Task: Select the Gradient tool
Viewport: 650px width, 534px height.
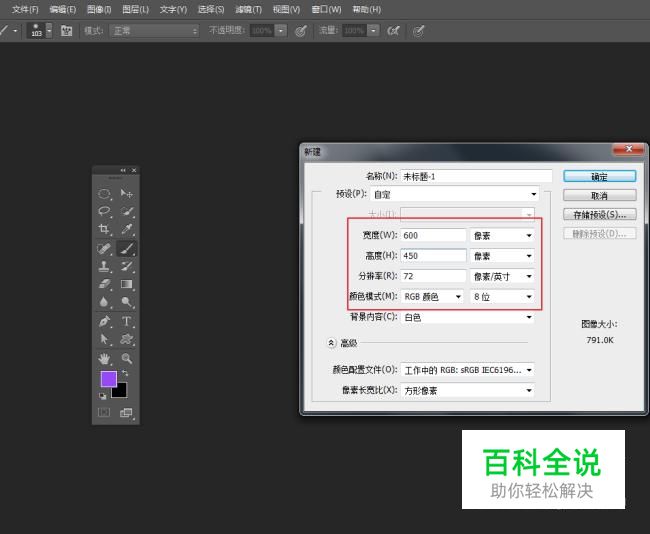Action: coord(127,284)
